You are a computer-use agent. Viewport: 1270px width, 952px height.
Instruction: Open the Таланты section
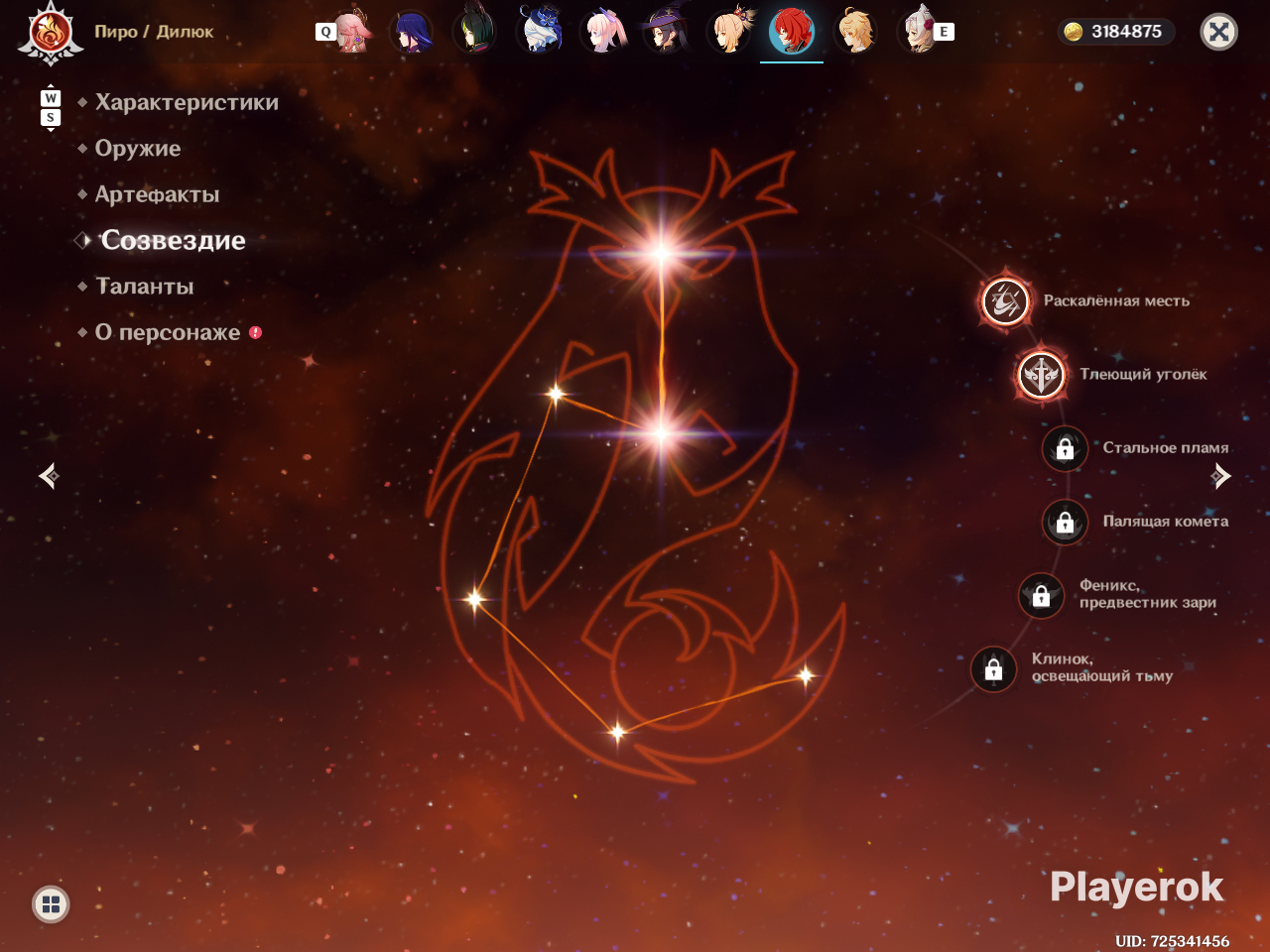pos(145,287)
